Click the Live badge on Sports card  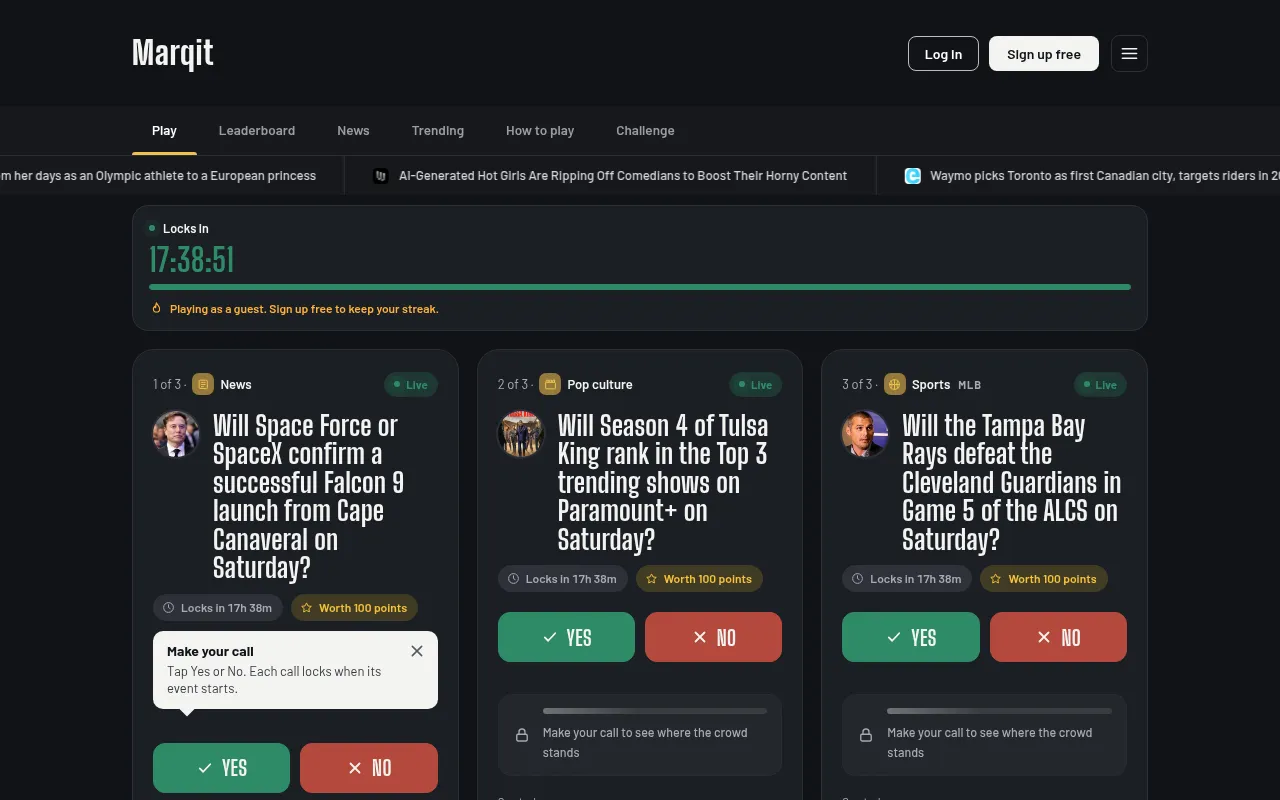(x=1100, y=385)
